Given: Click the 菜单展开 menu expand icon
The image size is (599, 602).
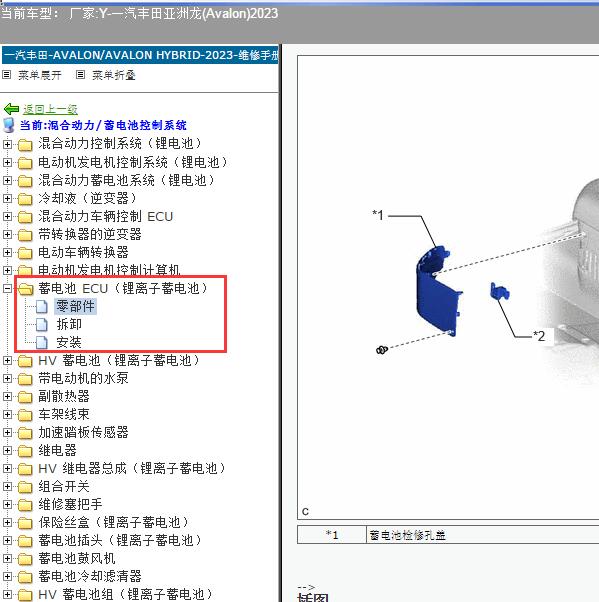Looking at the screenshot, I should click(7, 74).
